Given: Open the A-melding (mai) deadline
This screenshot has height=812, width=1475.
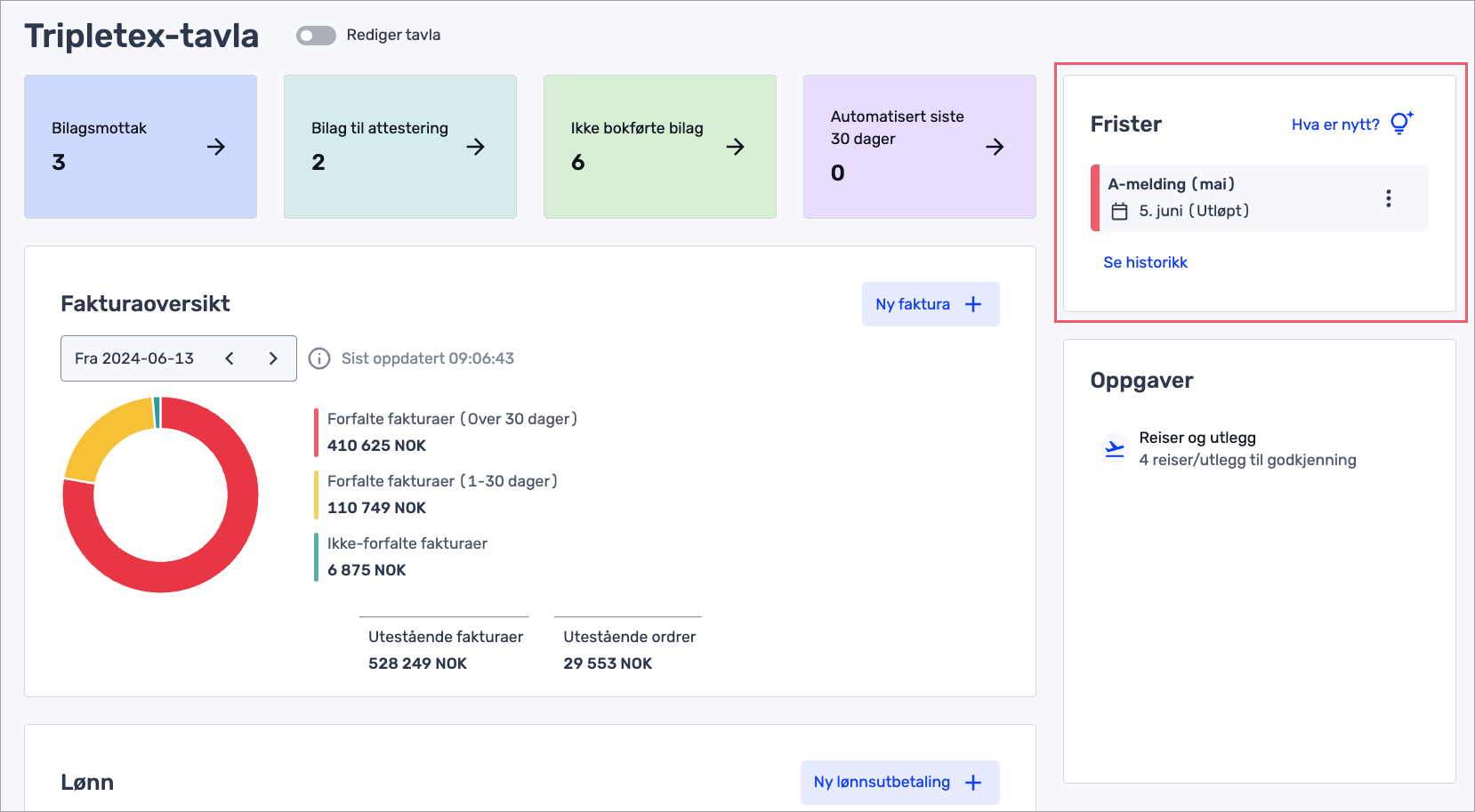Looking at the screenshot, I should tap(1260, 197).
